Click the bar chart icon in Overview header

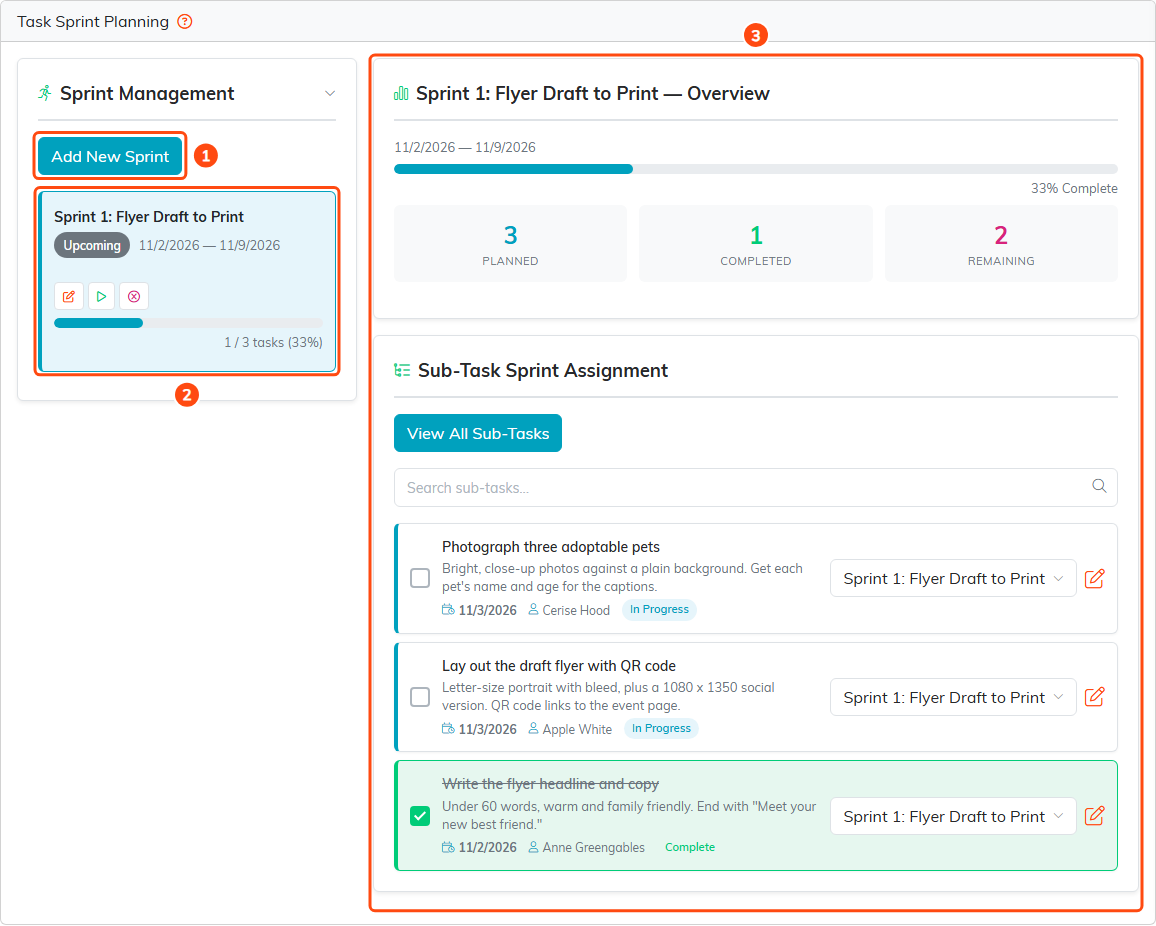point(401,94)
